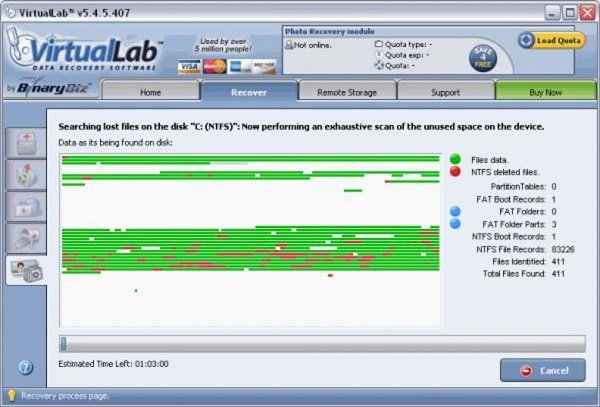Click the Not online user icon
Image resolution: width=600 pixels, height=407 pixels.
[289, 45]
